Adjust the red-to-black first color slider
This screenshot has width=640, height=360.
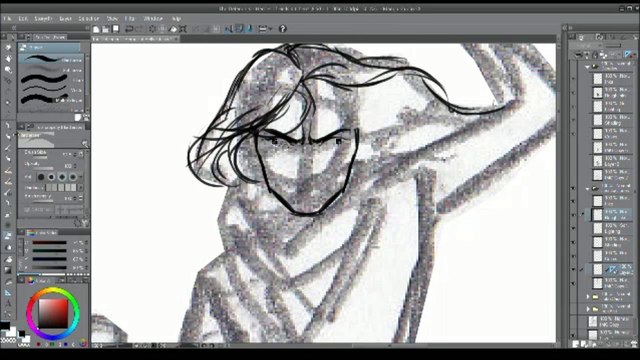49,242
